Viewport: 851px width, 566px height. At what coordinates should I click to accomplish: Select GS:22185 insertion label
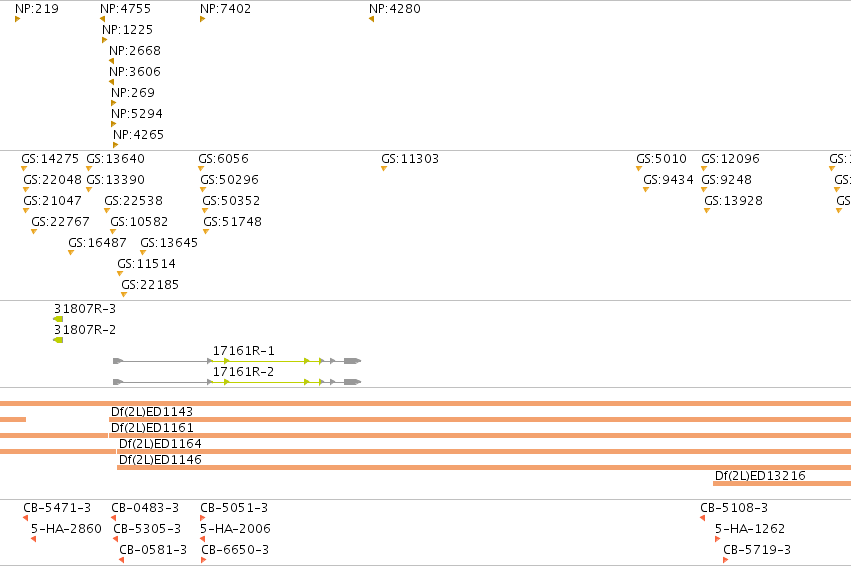coord(150,285)
